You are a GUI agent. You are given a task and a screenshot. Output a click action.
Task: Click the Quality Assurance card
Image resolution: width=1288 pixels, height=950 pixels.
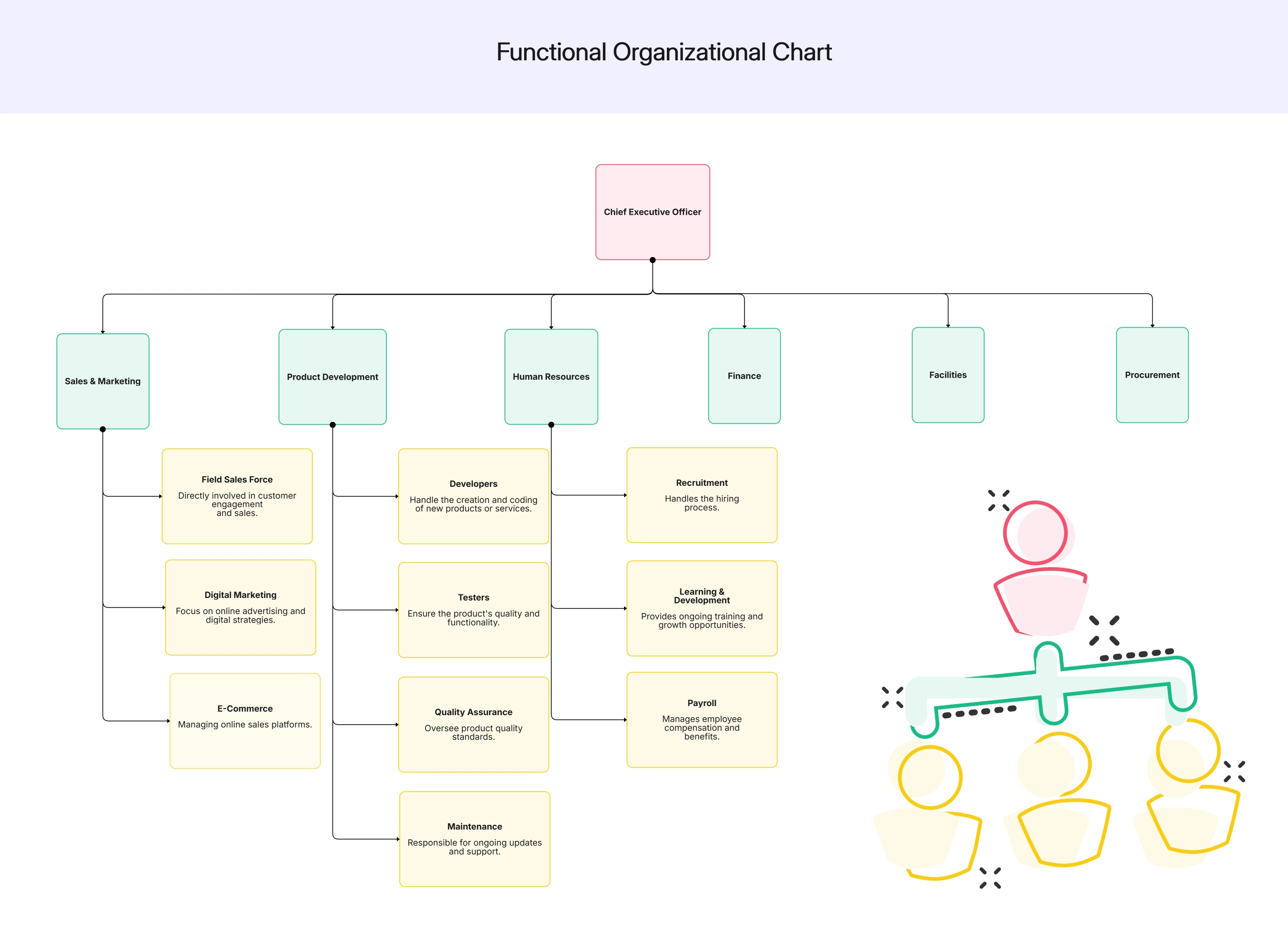(473, 725)
